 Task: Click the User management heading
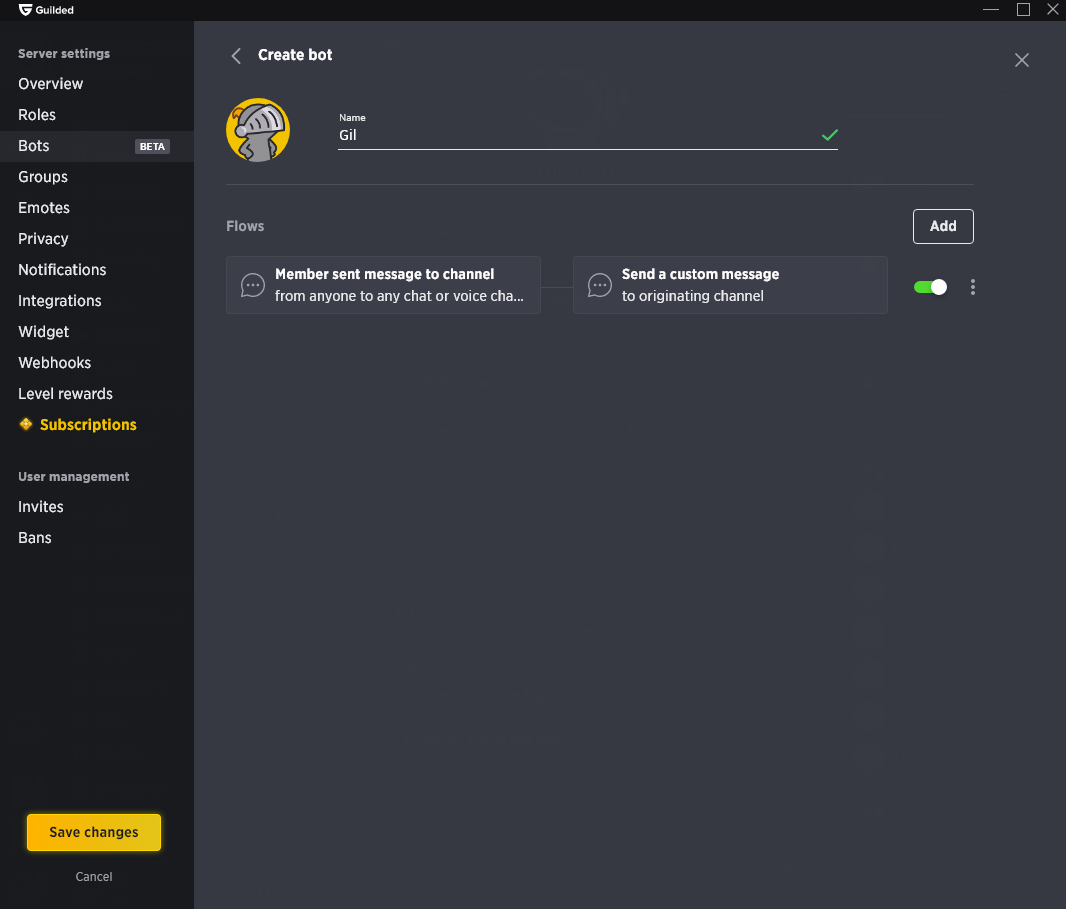click(73, 477)
